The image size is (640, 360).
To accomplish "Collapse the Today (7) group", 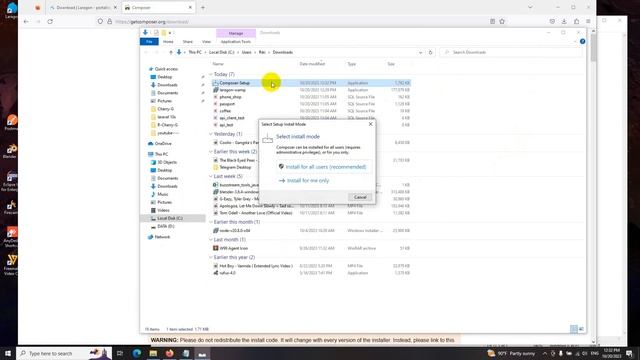I will (x=211, y=74).
